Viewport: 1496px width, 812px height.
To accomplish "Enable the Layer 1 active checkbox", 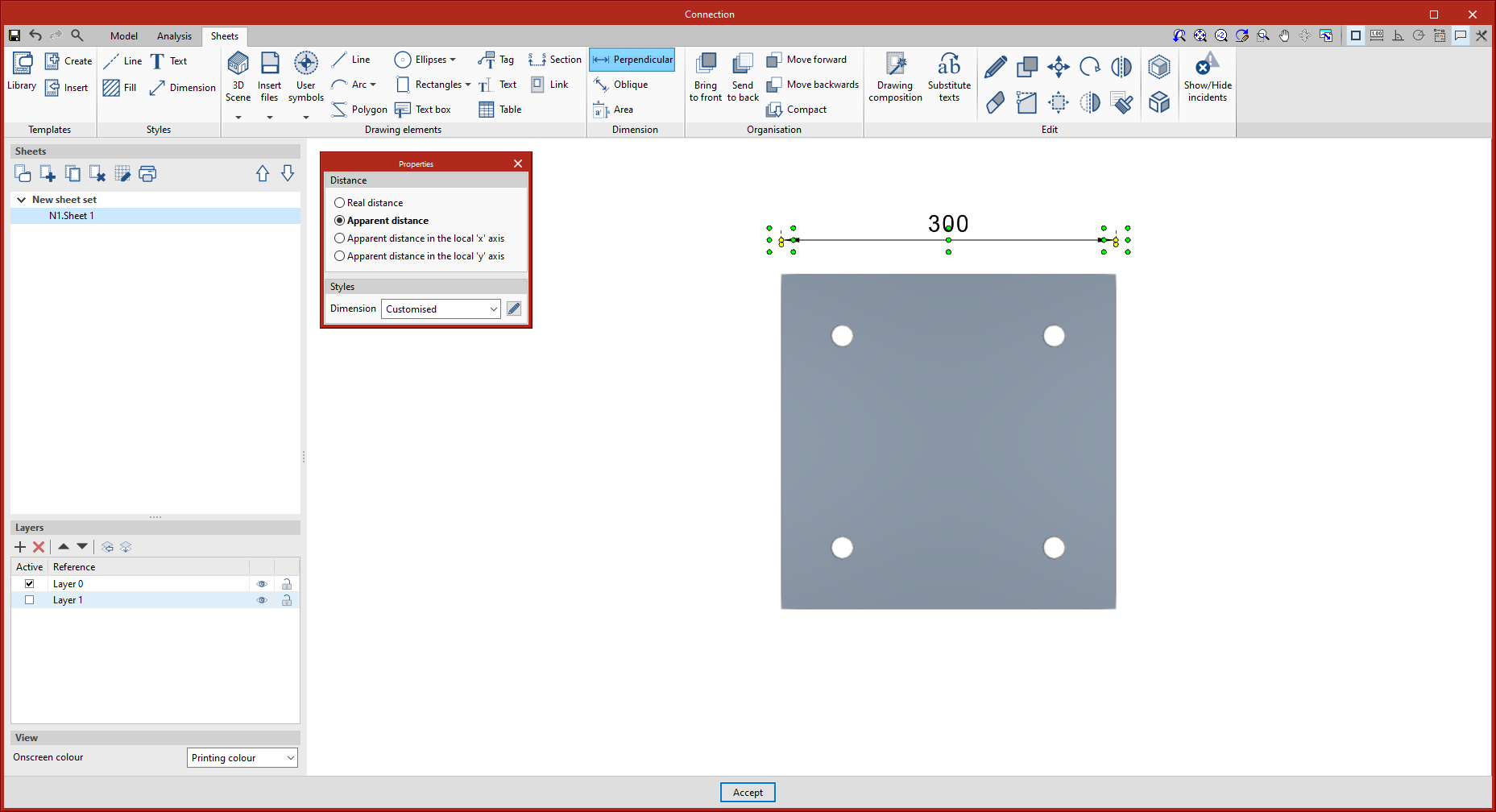I will click(x=30, y=600).
